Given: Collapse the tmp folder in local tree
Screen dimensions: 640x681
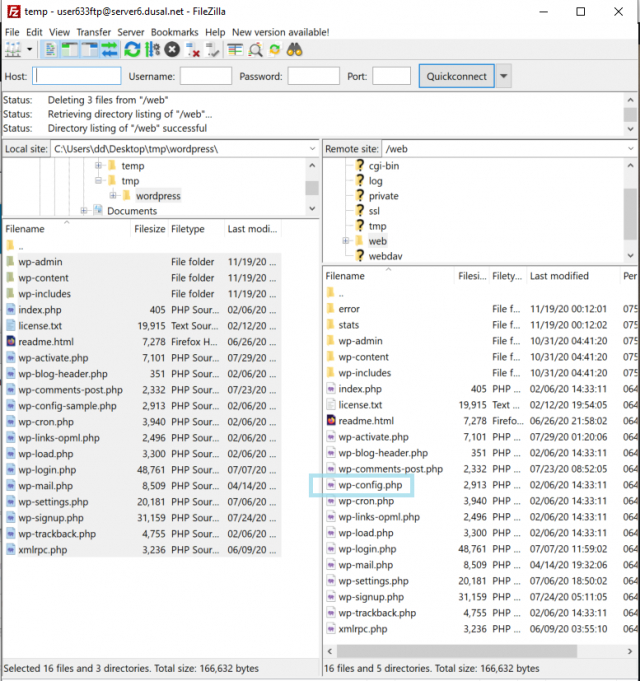Looking at the screenshot, I should click(98, 180).
